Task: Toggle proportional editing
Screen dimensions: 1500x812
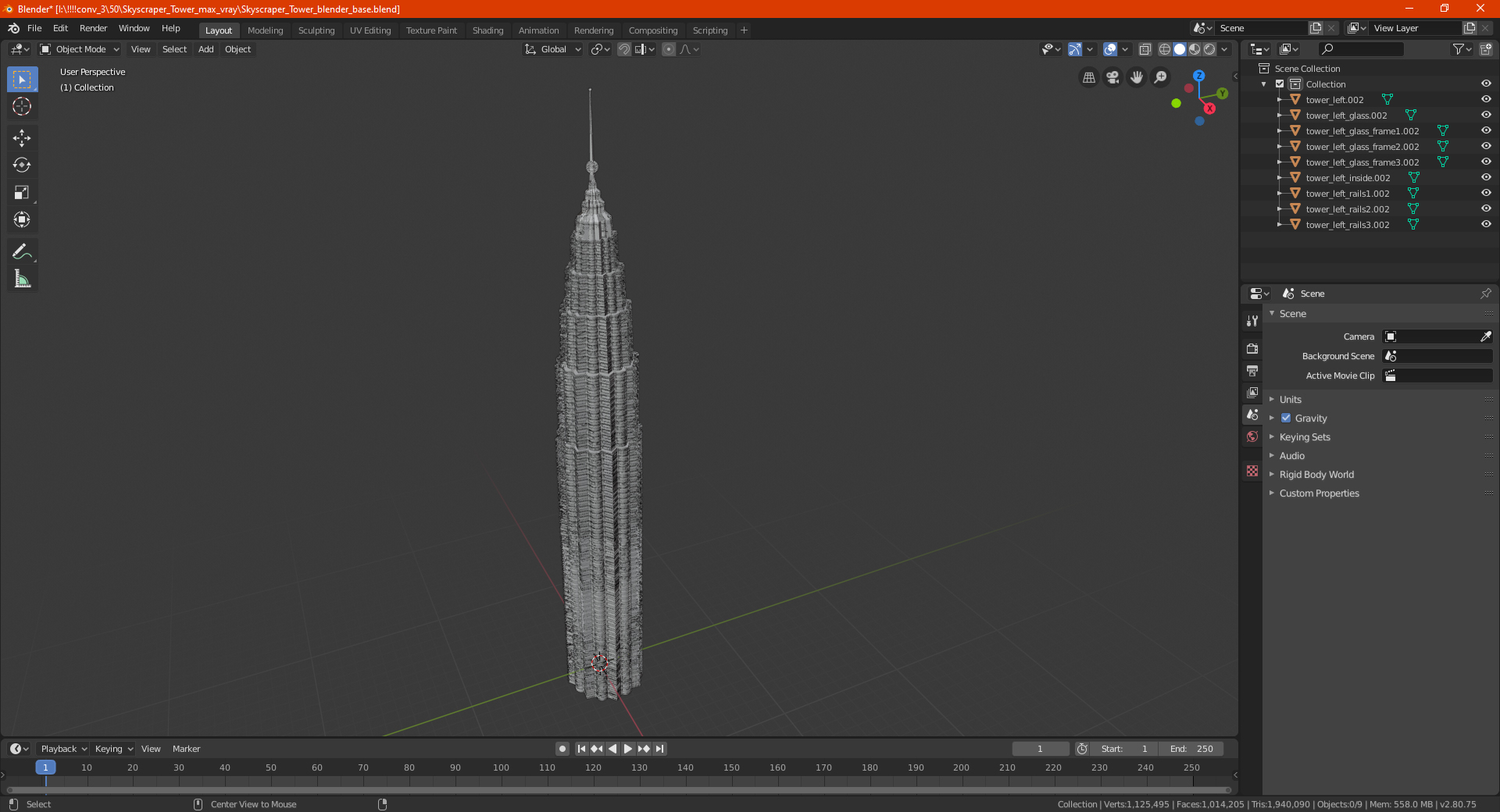Action: 669,49
